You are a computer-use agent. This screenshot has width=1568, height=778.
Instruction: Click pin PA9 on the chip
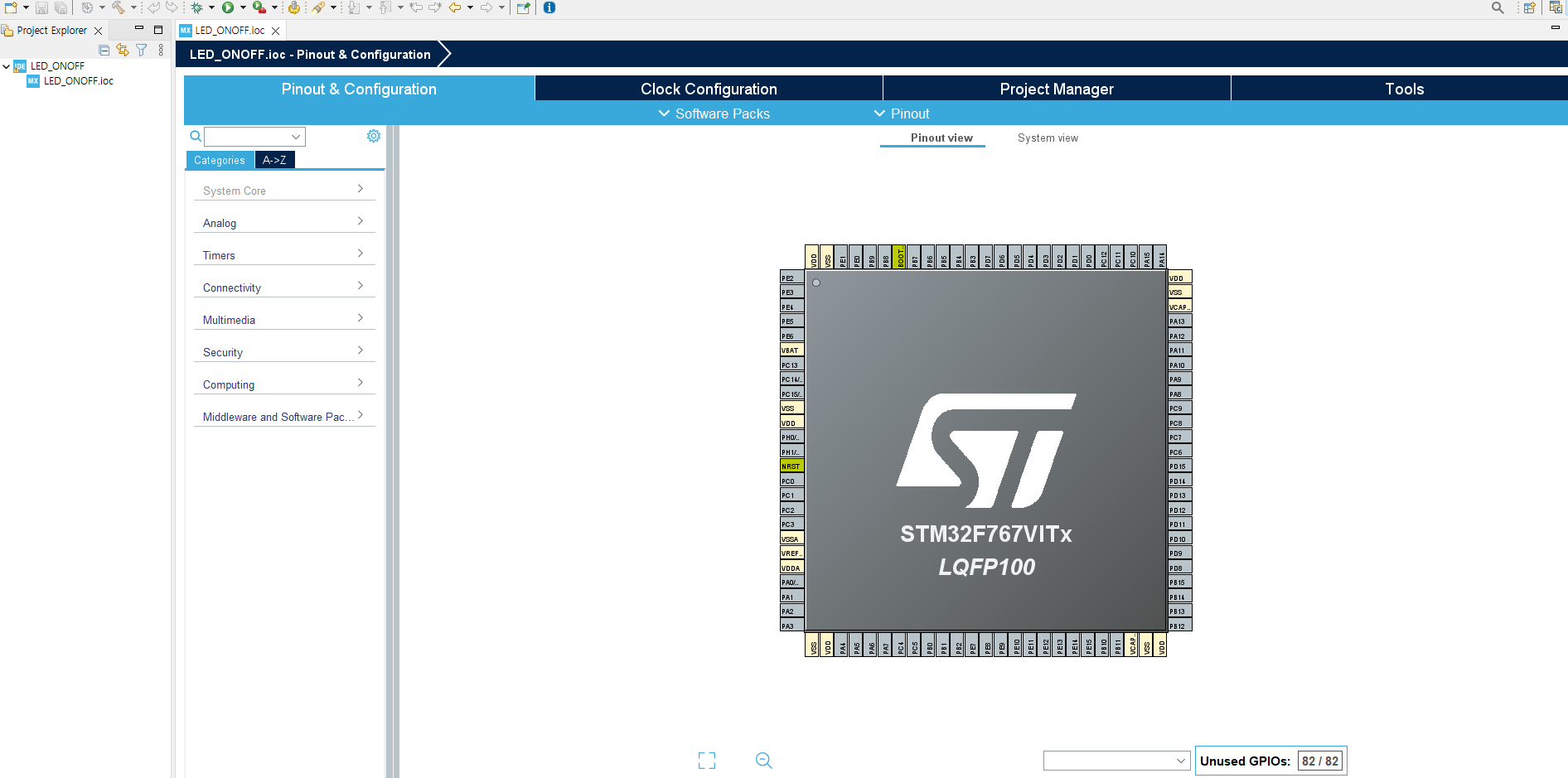(x=1180, y=379)
